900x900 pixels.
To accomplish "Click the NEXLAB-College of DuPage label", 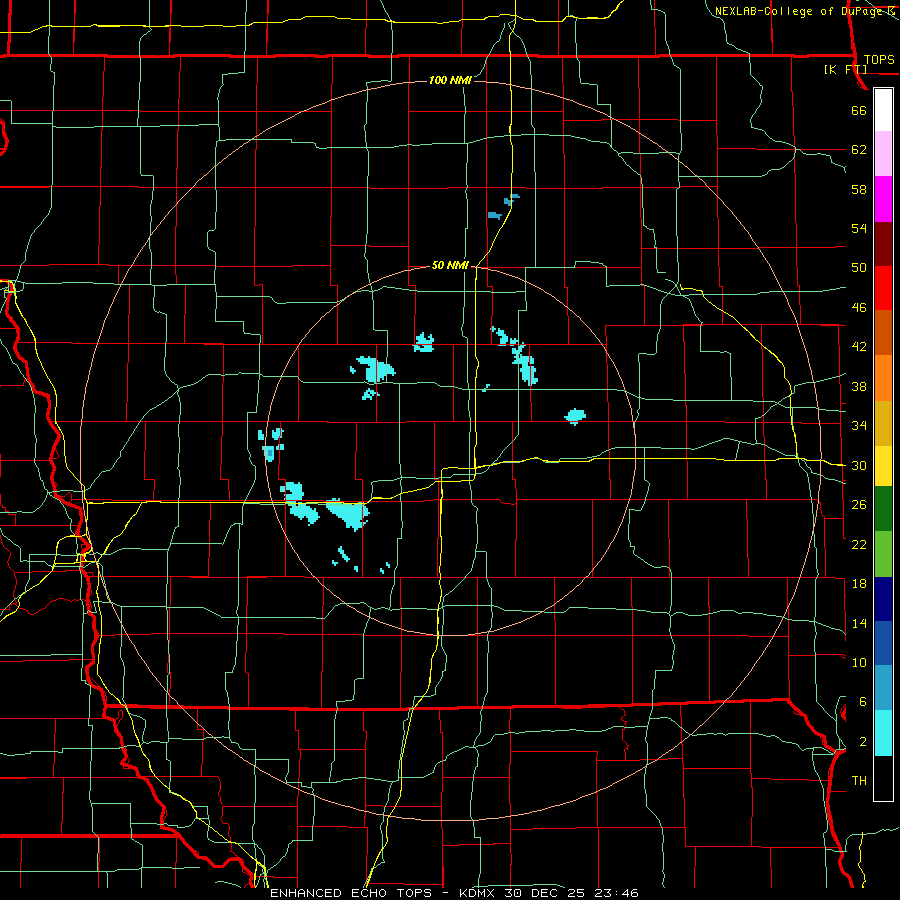I will click(800, 11).
